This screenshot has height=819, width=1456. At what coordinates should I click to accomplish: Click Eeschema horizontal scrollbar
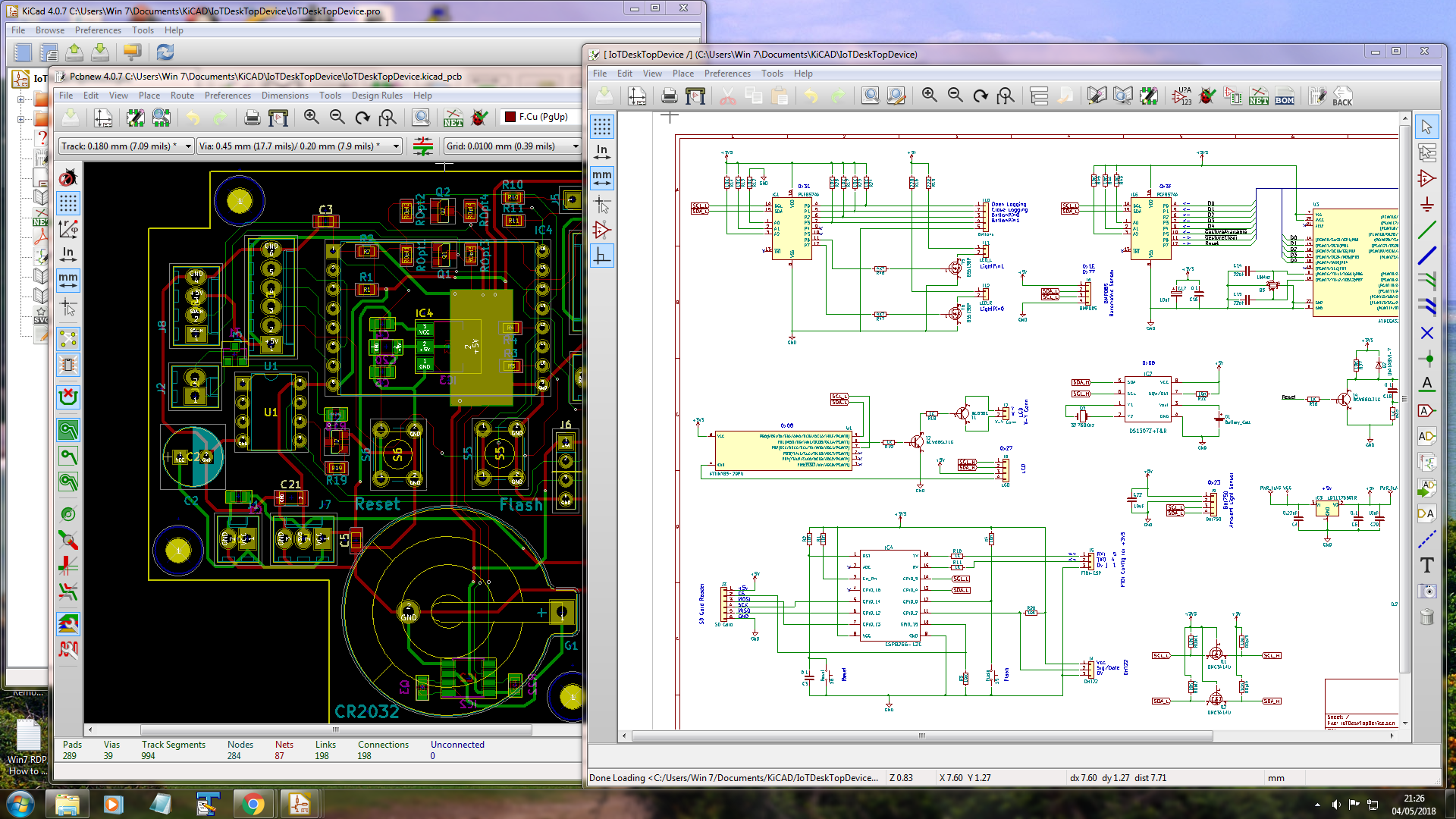(922, 736)
